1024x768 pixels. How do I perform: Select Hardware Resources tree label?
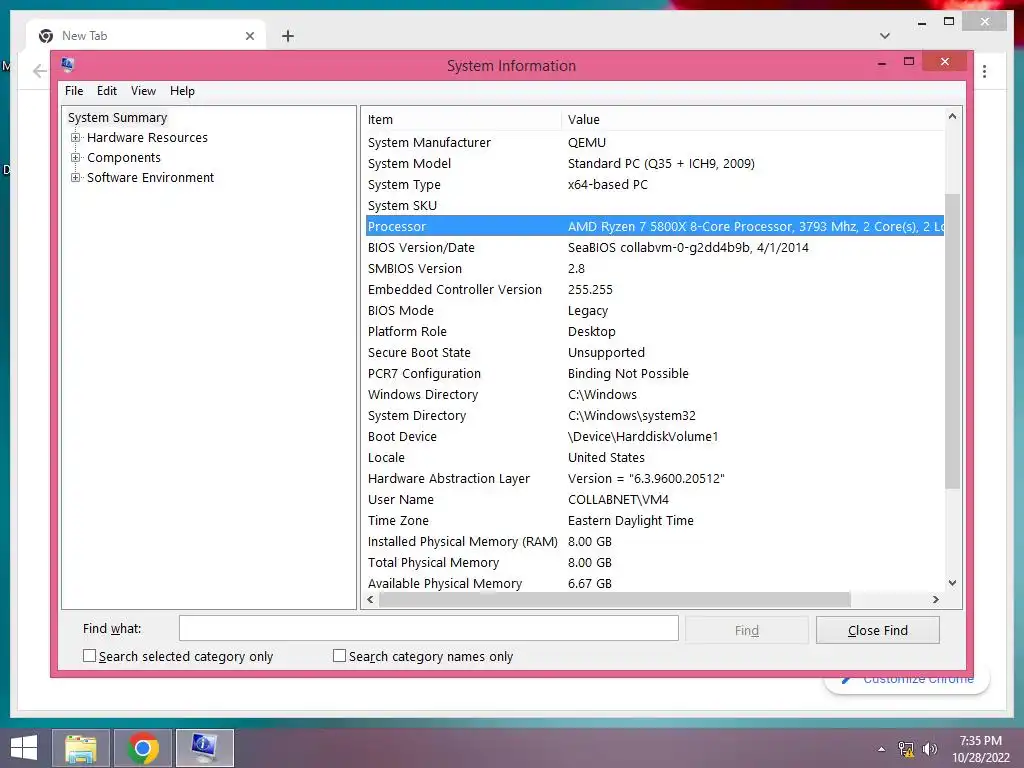click(147, 138)
